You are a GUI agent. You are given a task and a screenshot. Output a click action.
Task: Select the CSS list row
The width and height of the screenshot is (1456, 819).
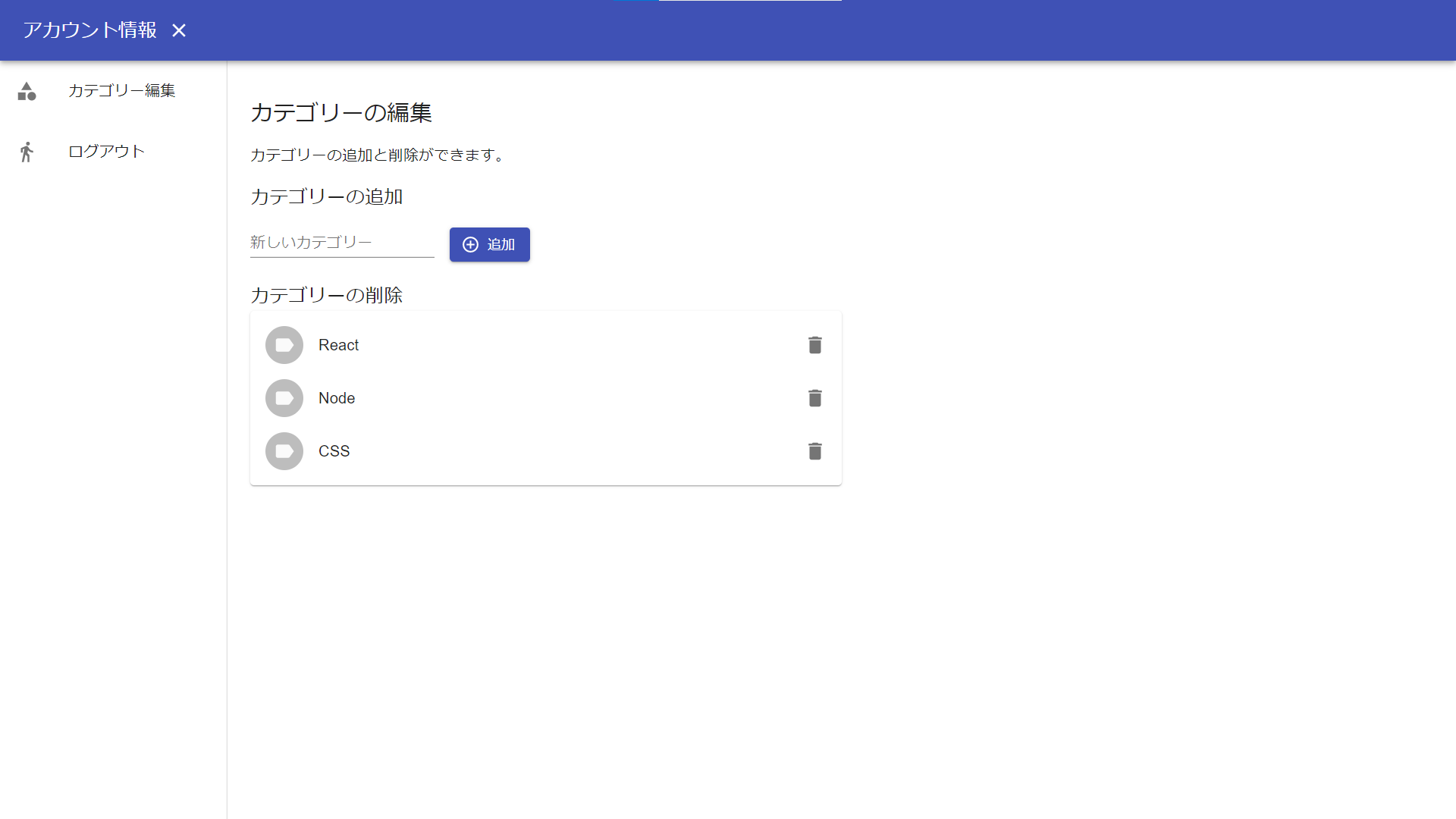coord(531,451)
